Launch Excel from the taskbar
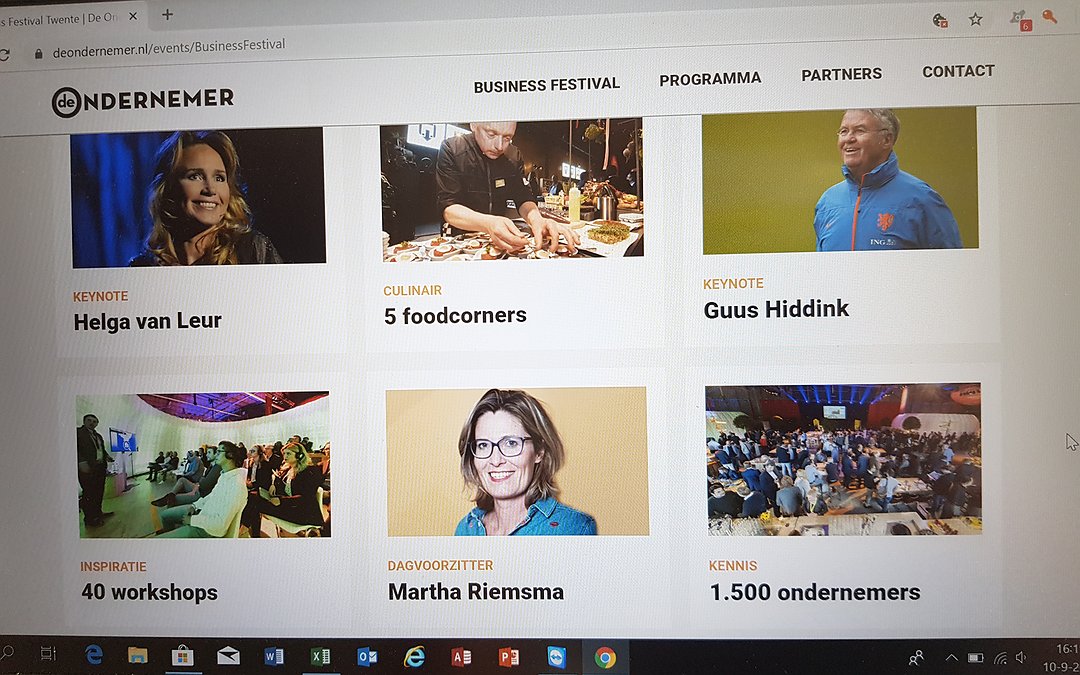 pos(320,657)
